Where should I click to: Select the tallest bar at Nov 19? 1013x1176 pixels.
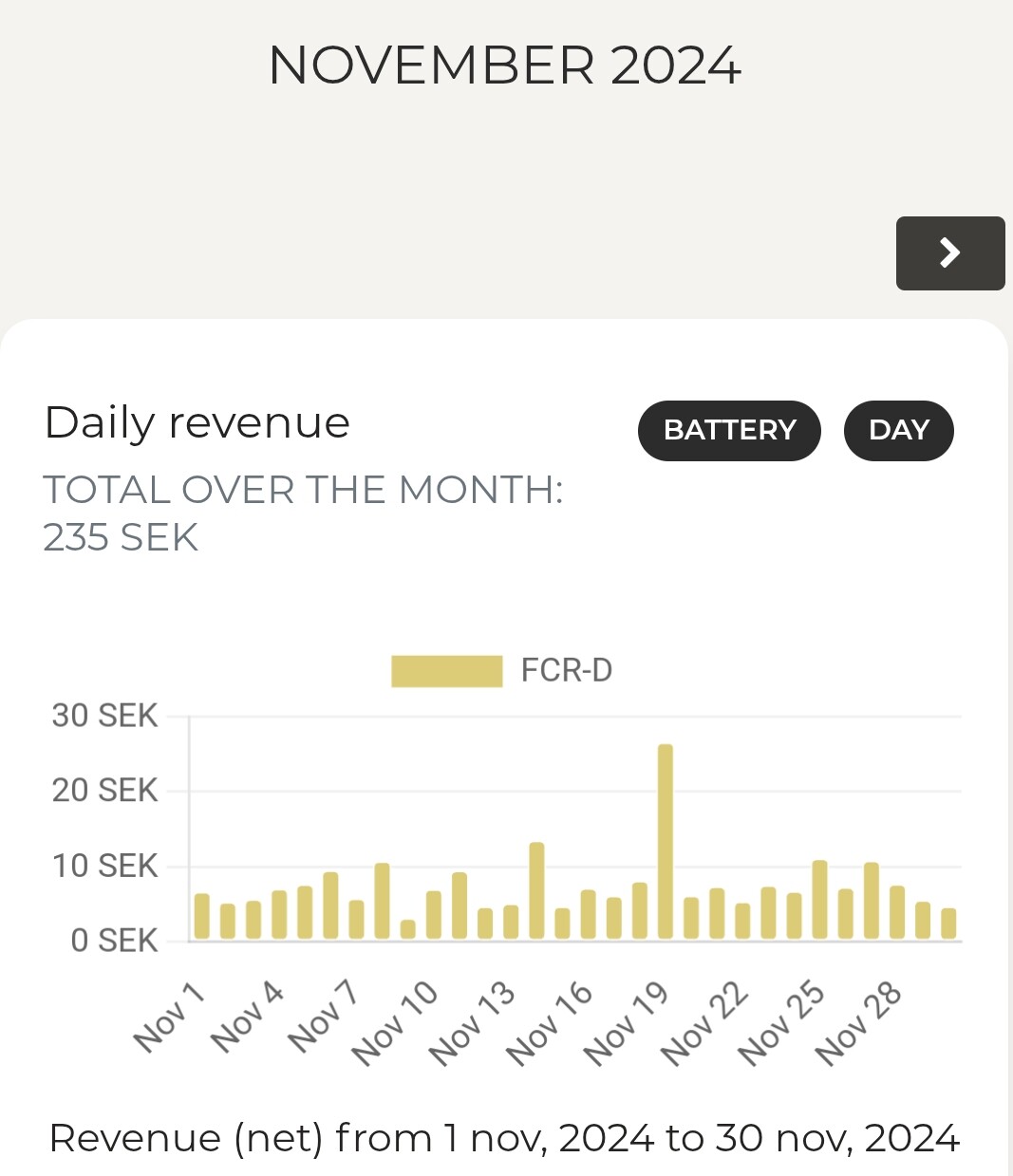pyautogui.click(x=665, y=843)
